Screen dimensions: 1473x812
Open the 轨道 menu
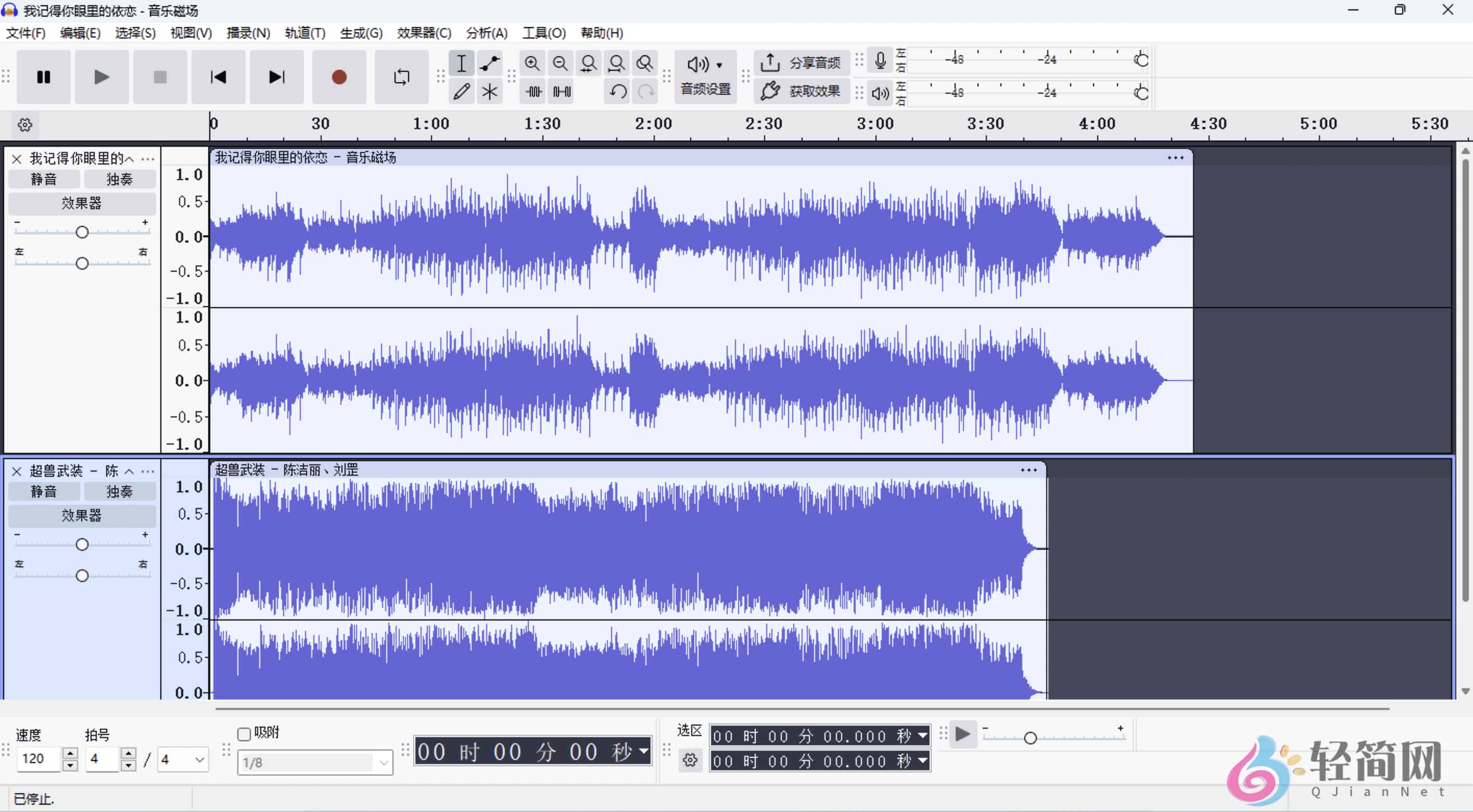[x=303, y=33]
